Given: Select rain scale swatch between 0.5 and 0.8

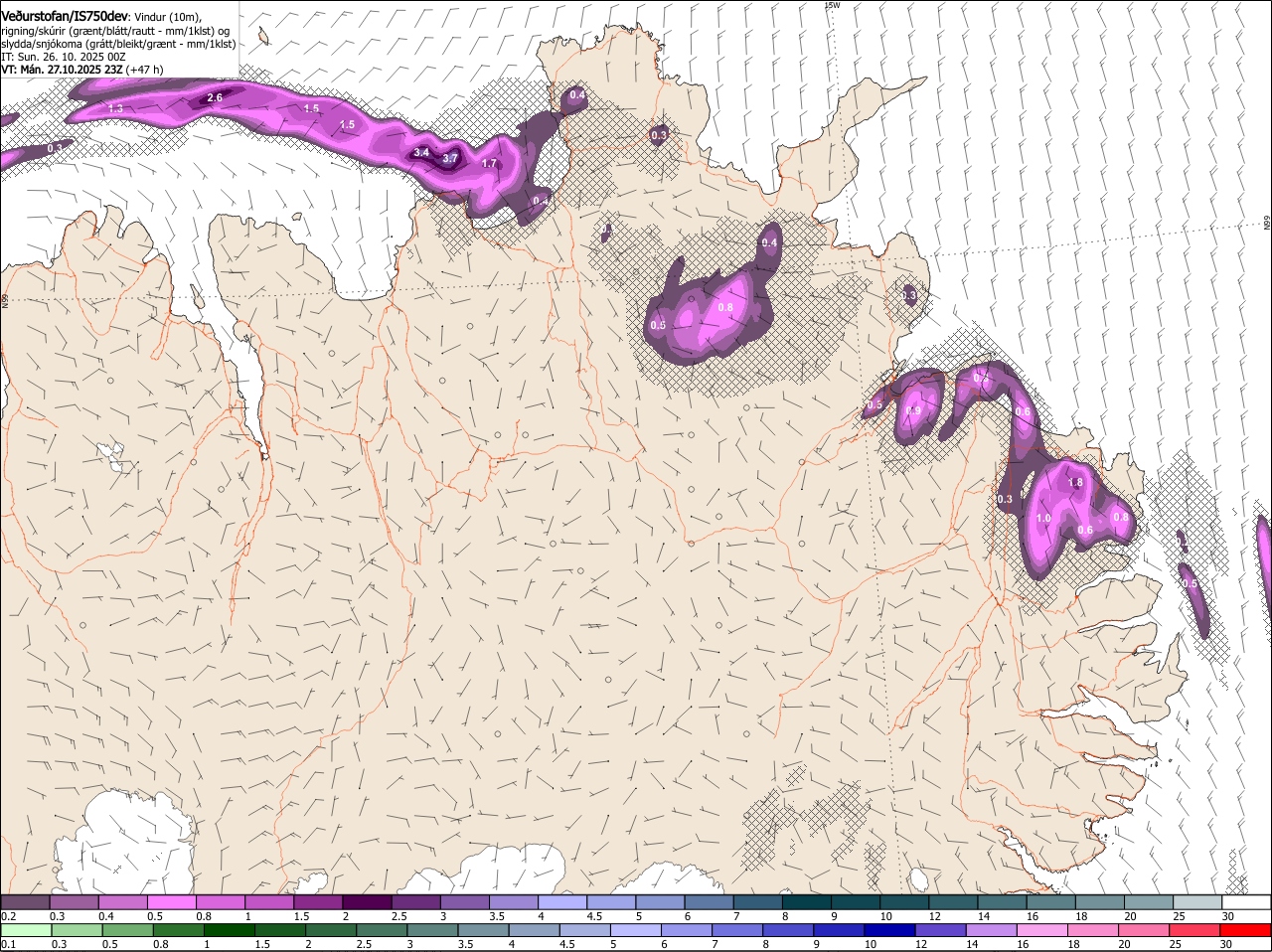Looking at the screenshot, I should [127, 930].
